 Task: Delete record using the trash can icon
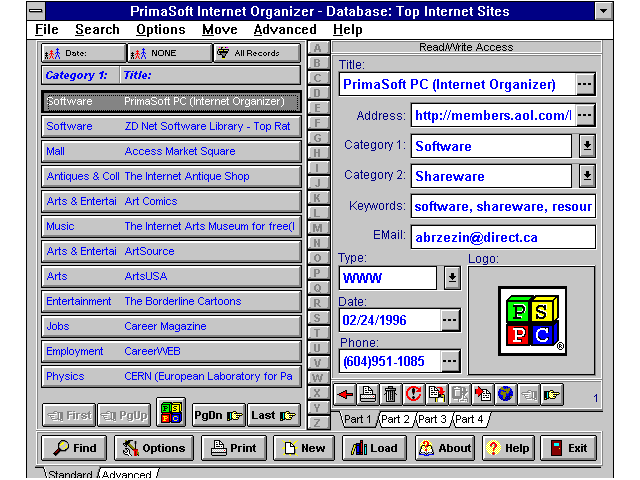[390, 394]
